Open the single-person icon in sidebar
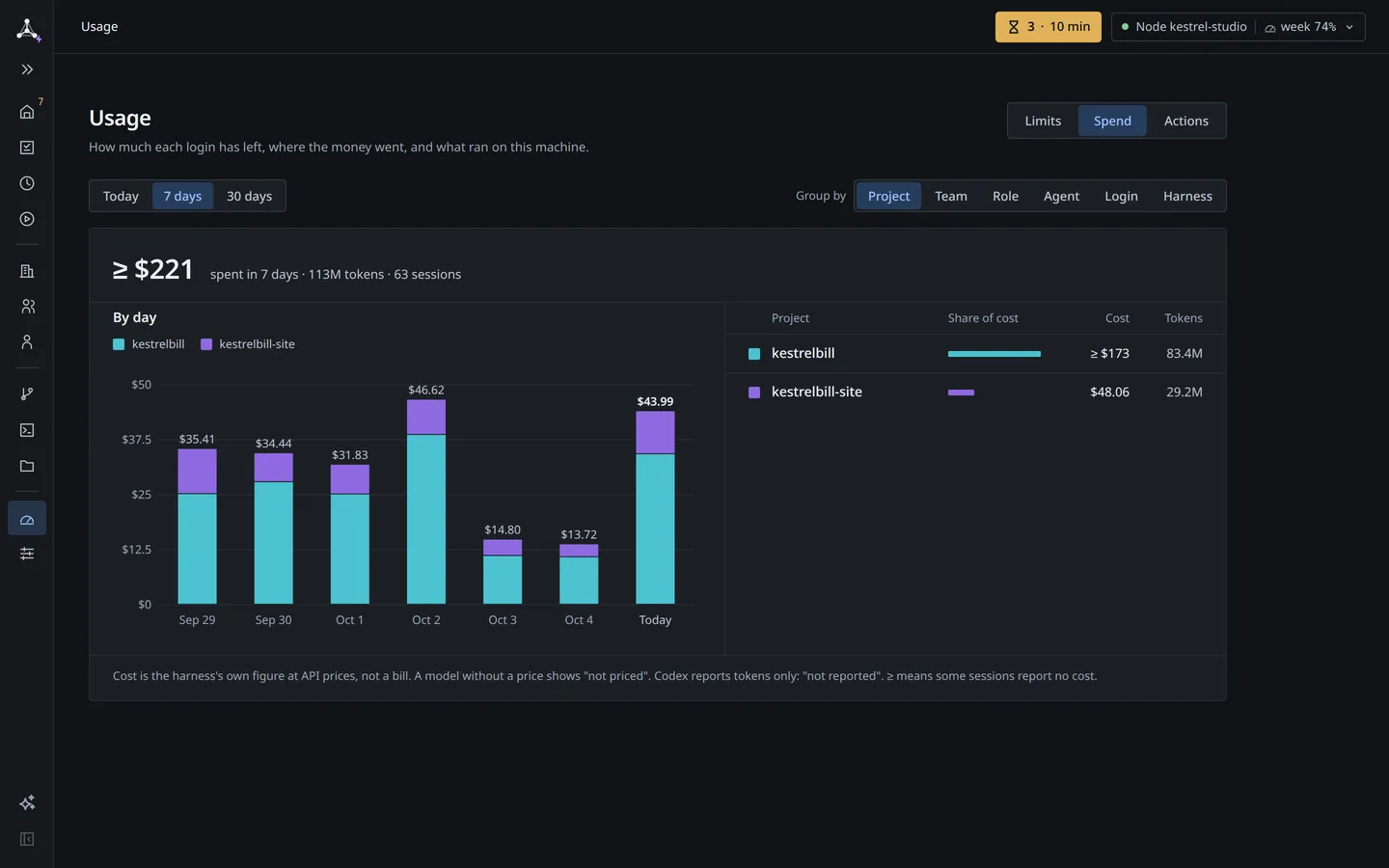1389x868 pixels. (x=27, y=342)
